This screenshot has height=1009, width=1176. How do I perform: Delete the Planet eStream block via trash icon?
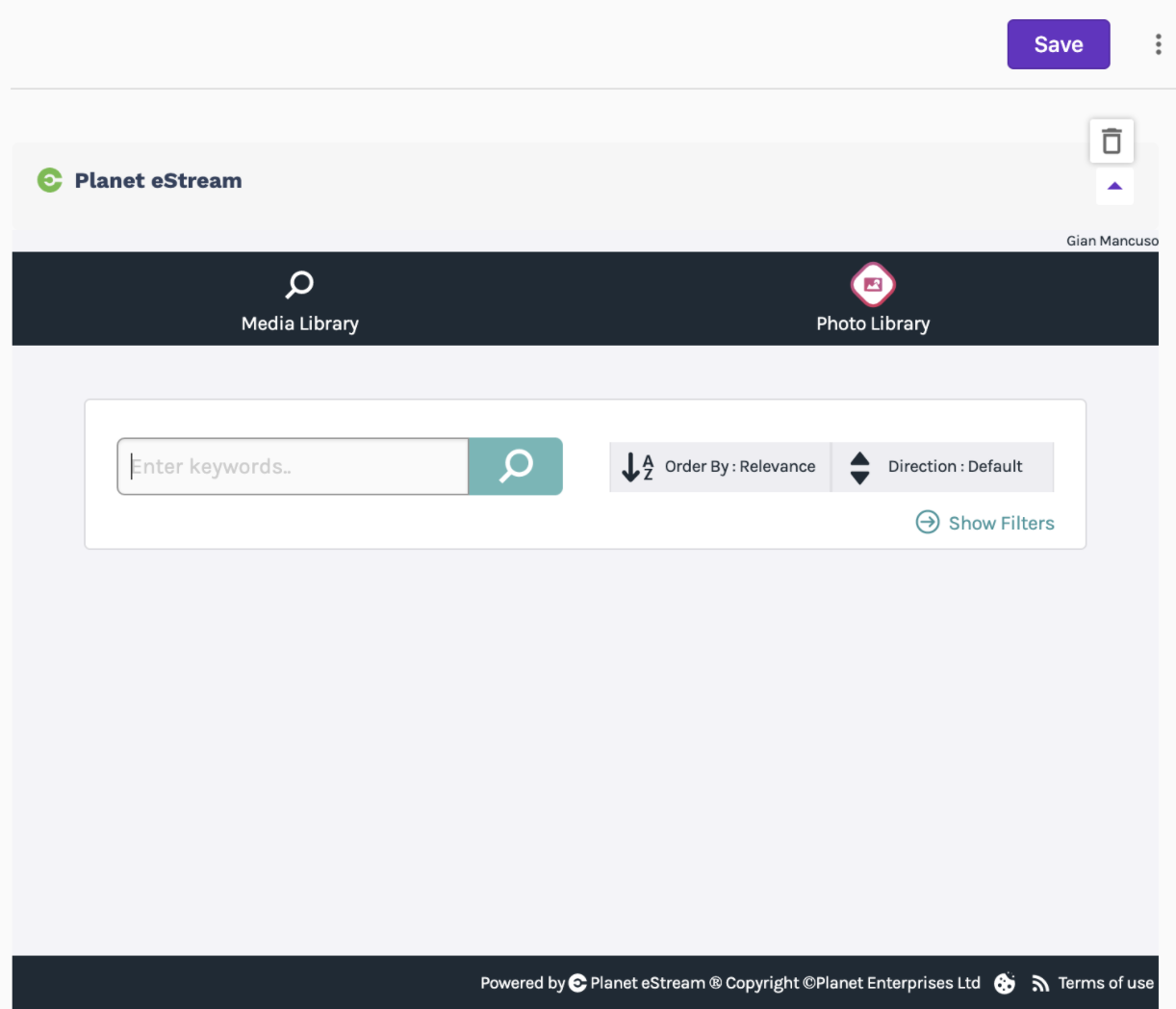tap(1112, 141)
